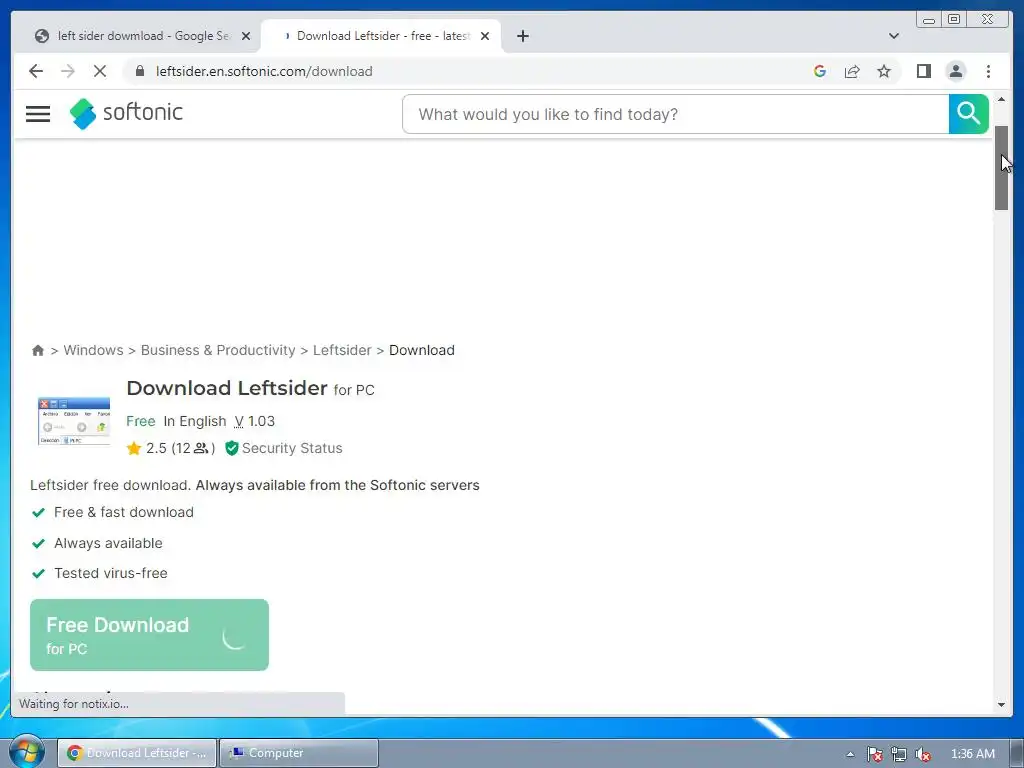This screenshot has height=768, width=1024.
Task: Close the 'Download Leftsider' tab
Action: pos(485,36)
